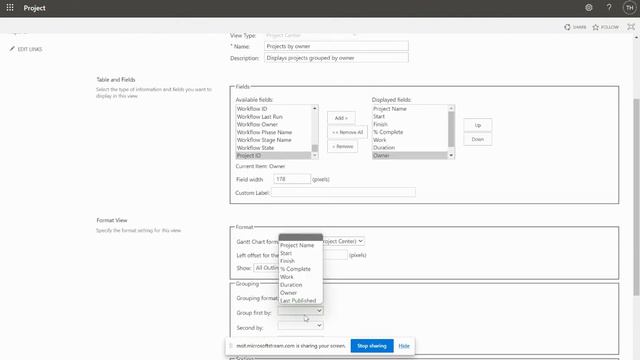
Task: Open the app launcher waffle icon
Action: (10, 7)
